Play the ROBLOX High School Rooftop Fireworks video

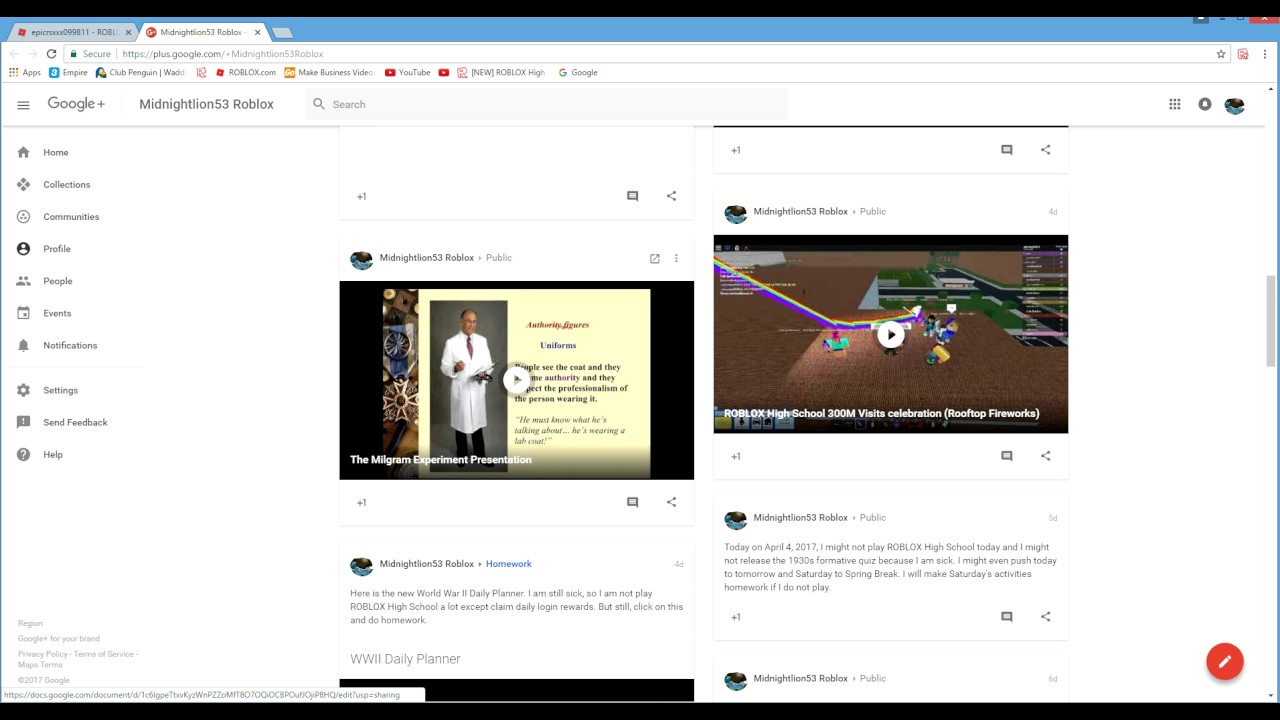click(x=890, y=335)
